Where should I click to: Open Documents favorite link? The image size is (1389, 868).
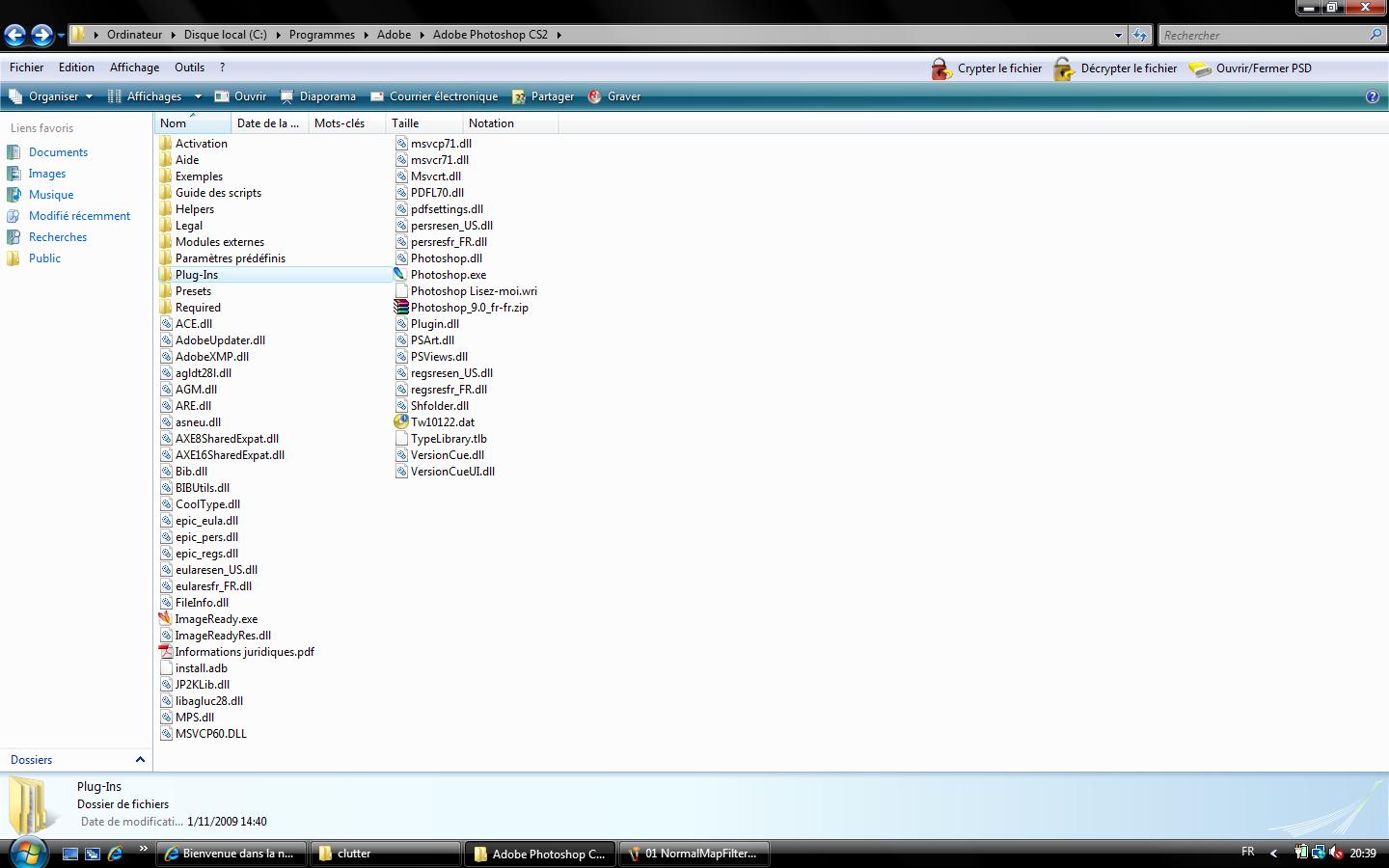[x=58, y=152]
